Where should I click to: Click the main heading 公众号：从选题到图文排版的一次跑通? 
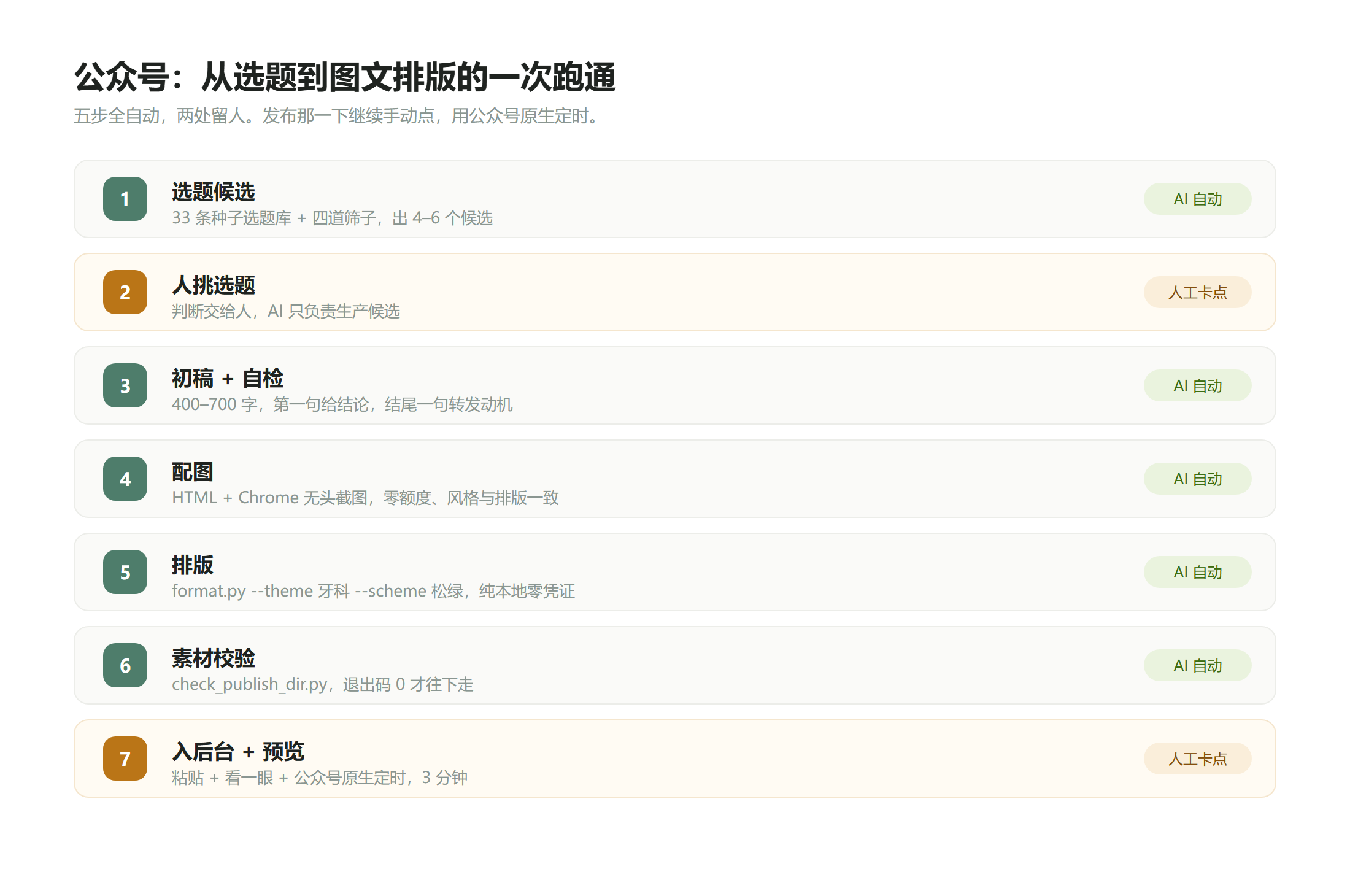[345, 77]
